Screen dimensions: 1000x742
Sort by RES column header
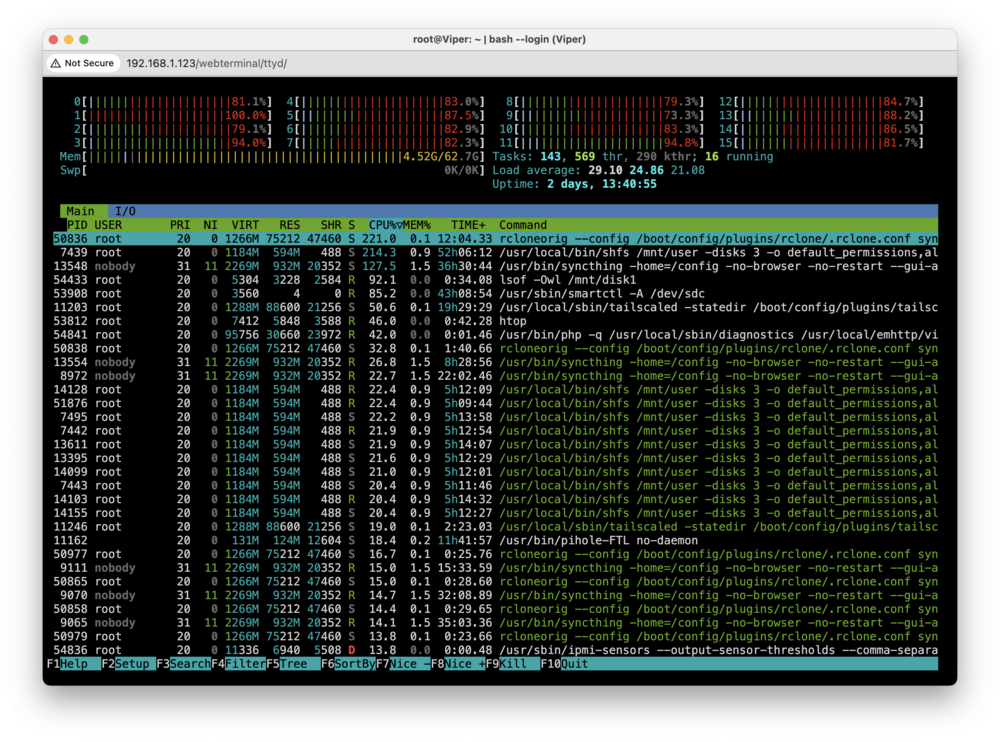[x=289, y=225]
